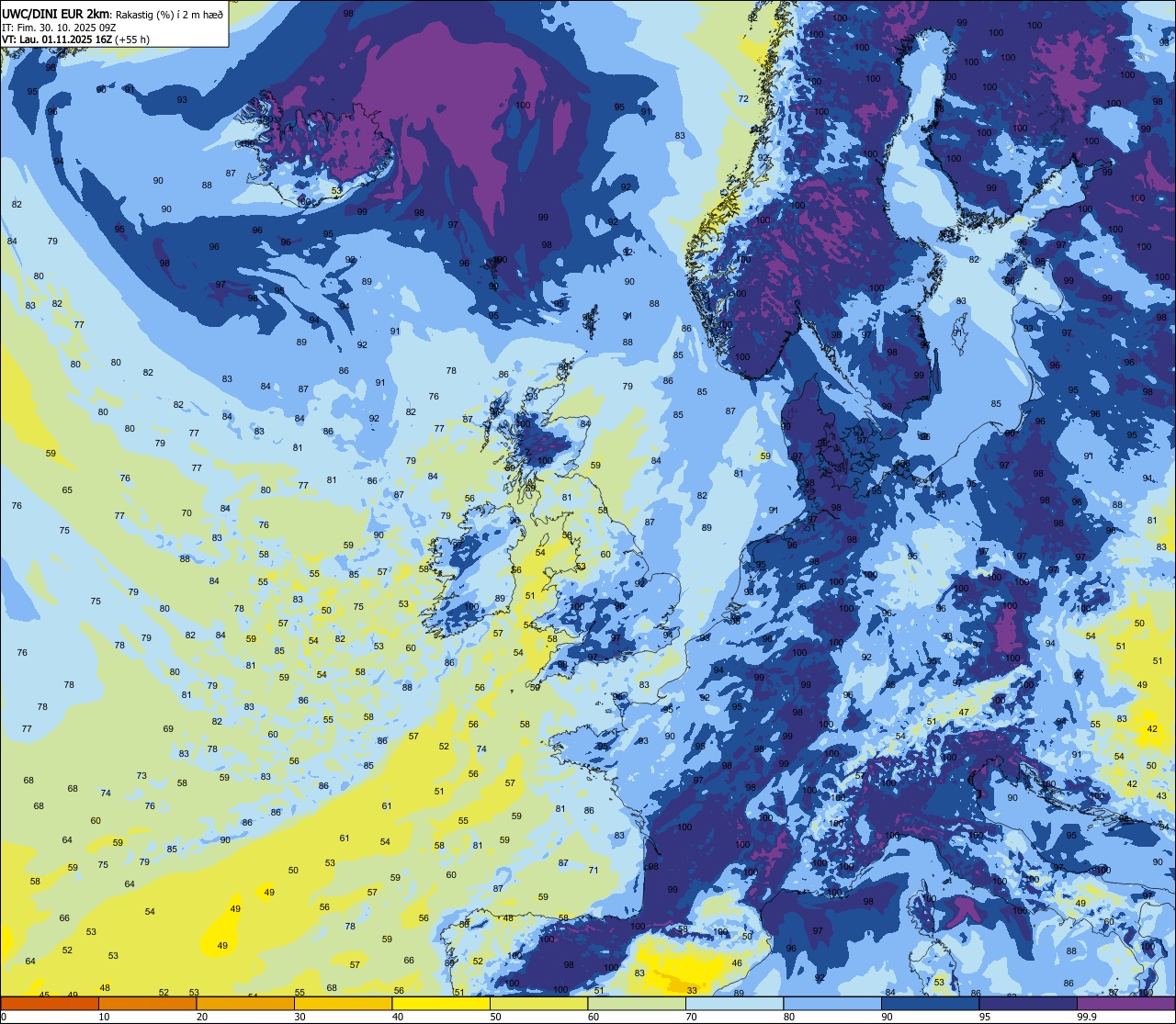Click the '(+55 h)' forecast offset text
This screenshot has width=1176, height=1024.
[132, 39]
